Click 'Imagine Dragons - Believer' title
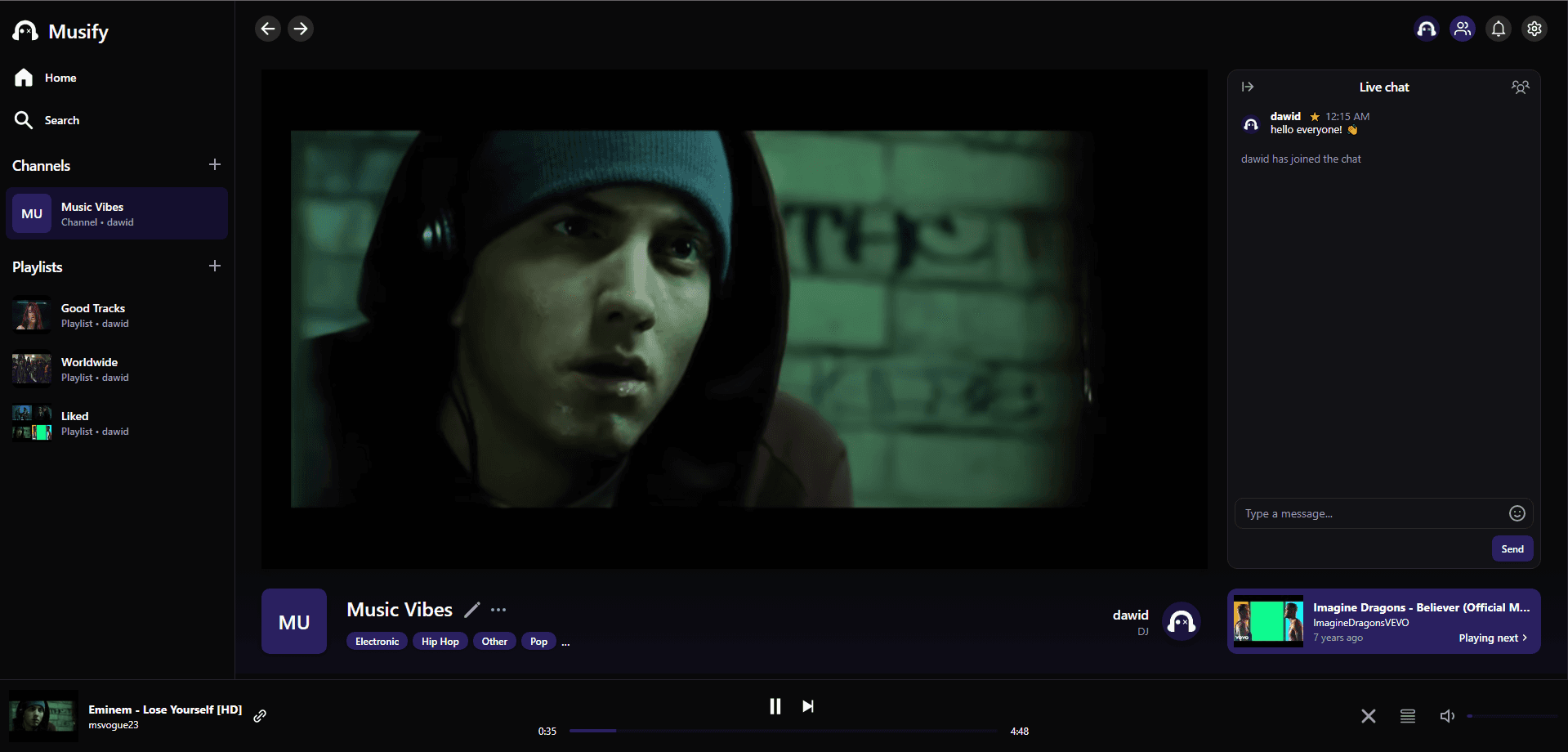1568x752 pixels. click(x=1422, y=607)
